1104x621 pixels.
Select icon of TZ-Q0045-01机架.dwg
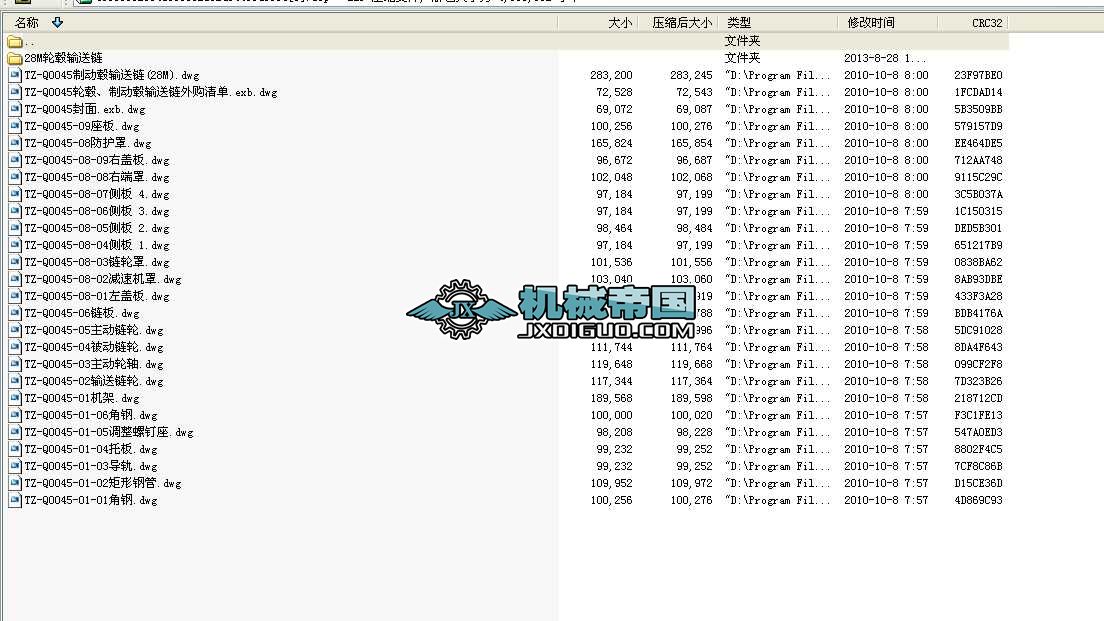tap(15, 398)
